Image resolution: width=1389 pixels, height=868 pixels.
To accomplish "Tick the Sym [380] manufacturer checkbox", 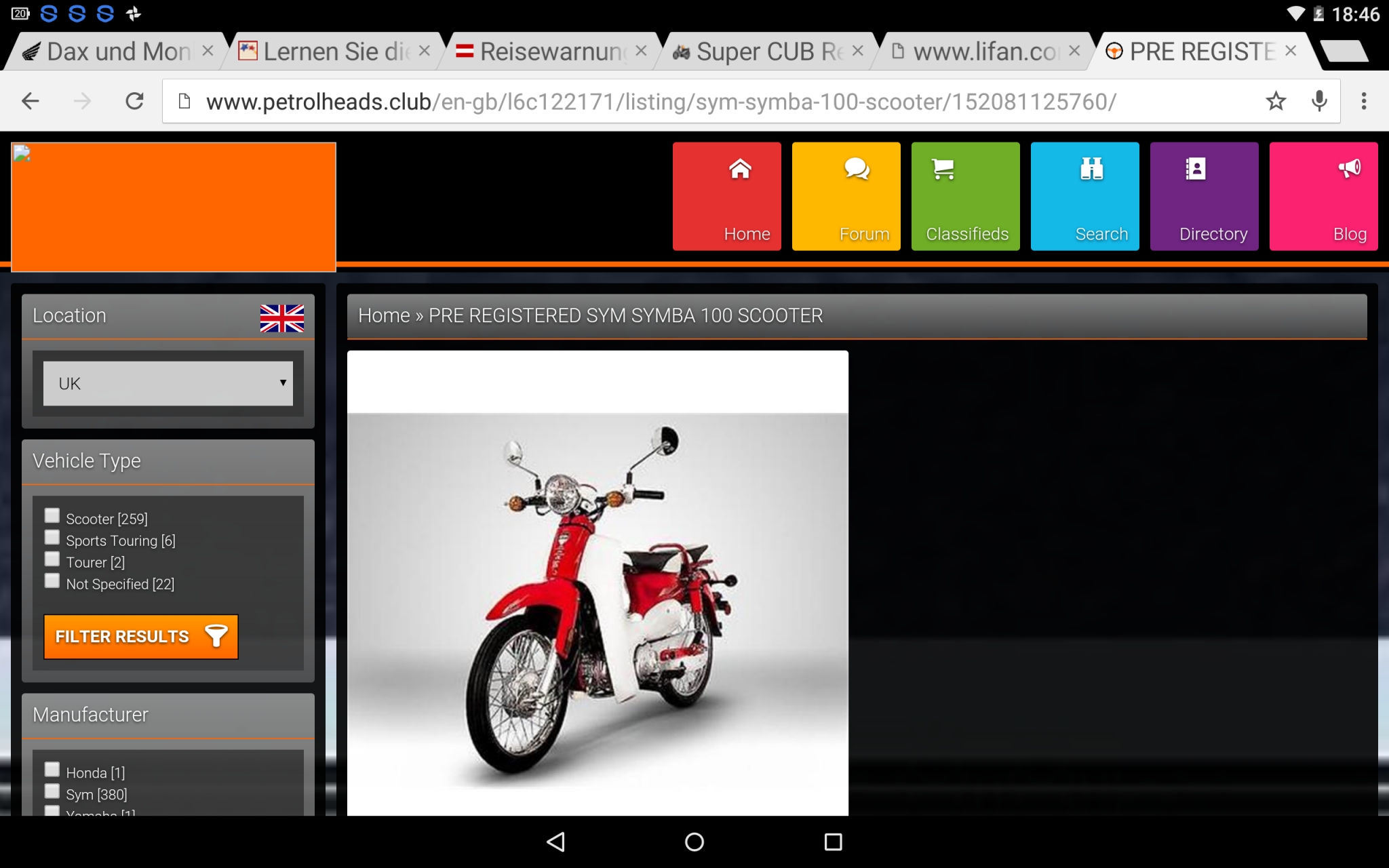I will 52,791.
